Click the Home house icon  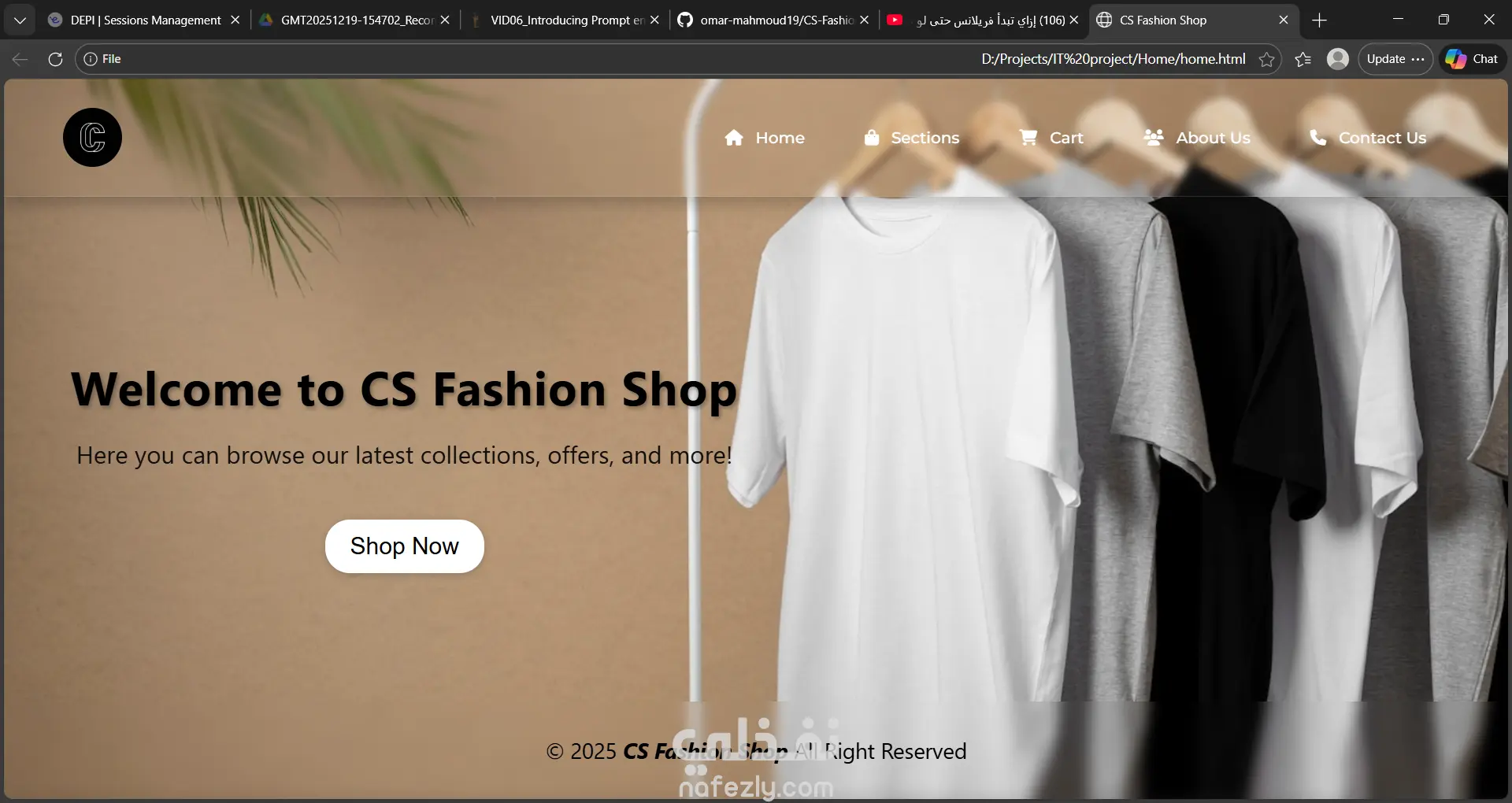pyautogui.click(x=734, y=138)
